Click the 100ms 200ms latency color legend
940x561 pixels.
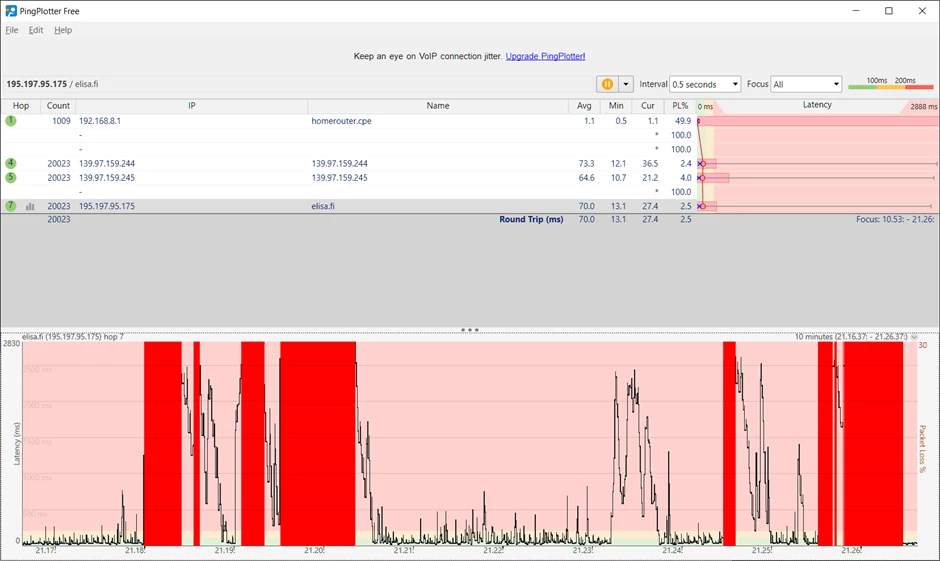tap(891, 83)
